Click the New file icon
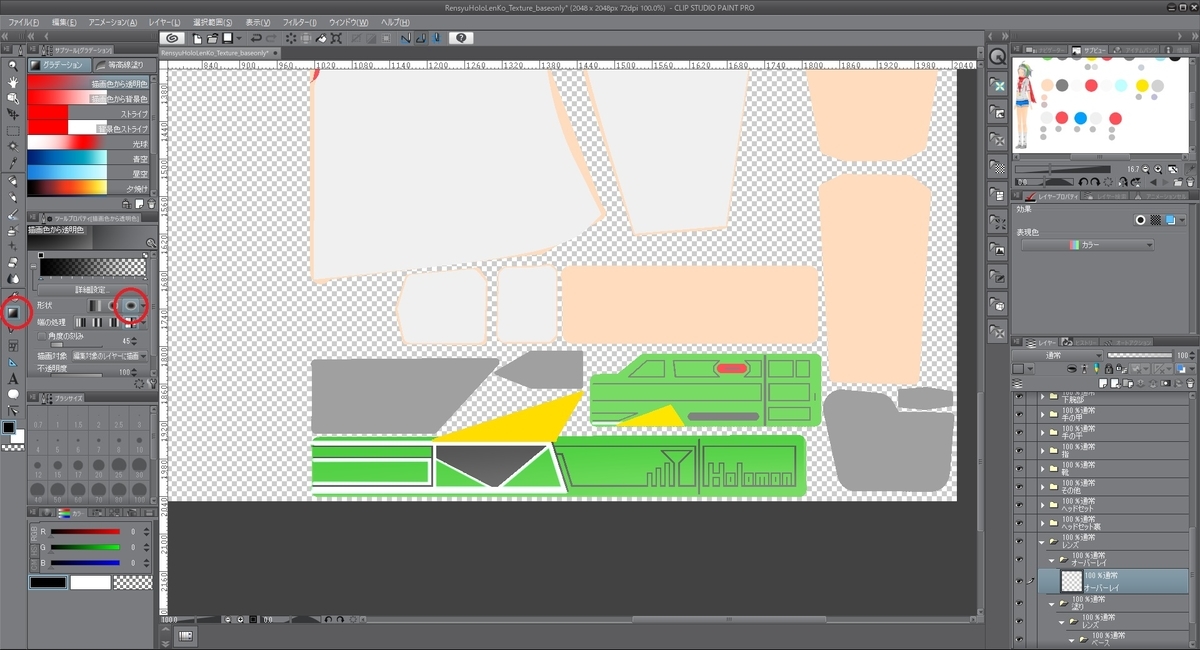 [x=197, y=37]
